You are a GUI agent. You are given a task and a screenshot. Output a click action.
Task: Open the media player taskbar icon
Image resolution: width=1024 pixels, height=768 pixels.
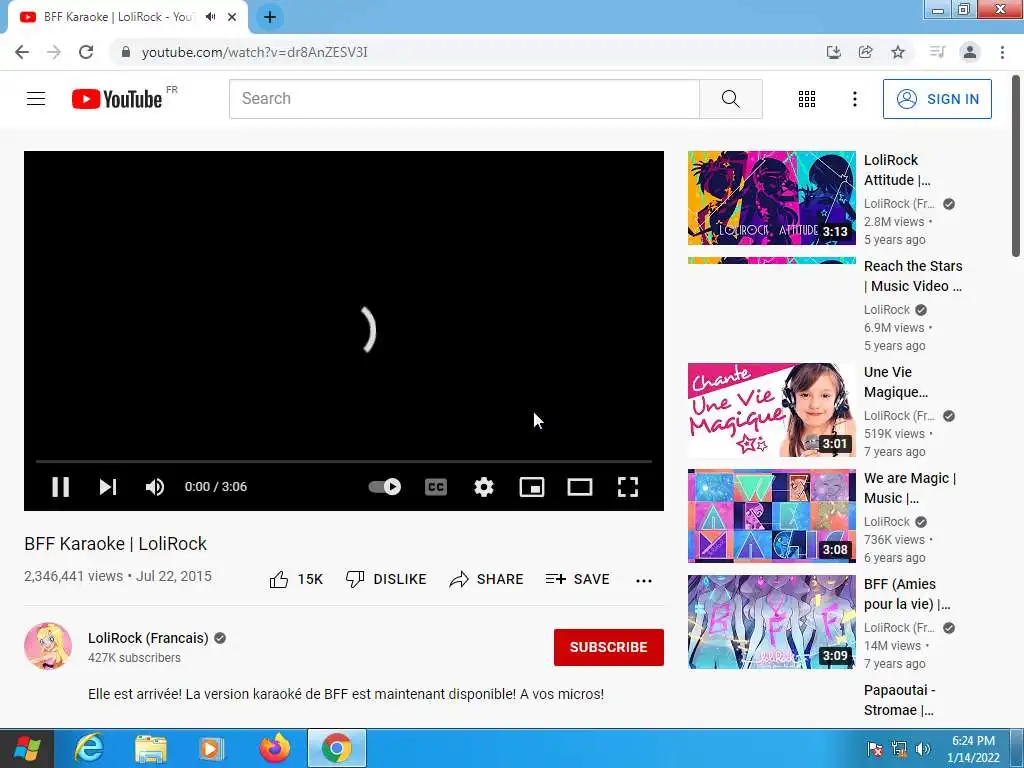[212, 748]
